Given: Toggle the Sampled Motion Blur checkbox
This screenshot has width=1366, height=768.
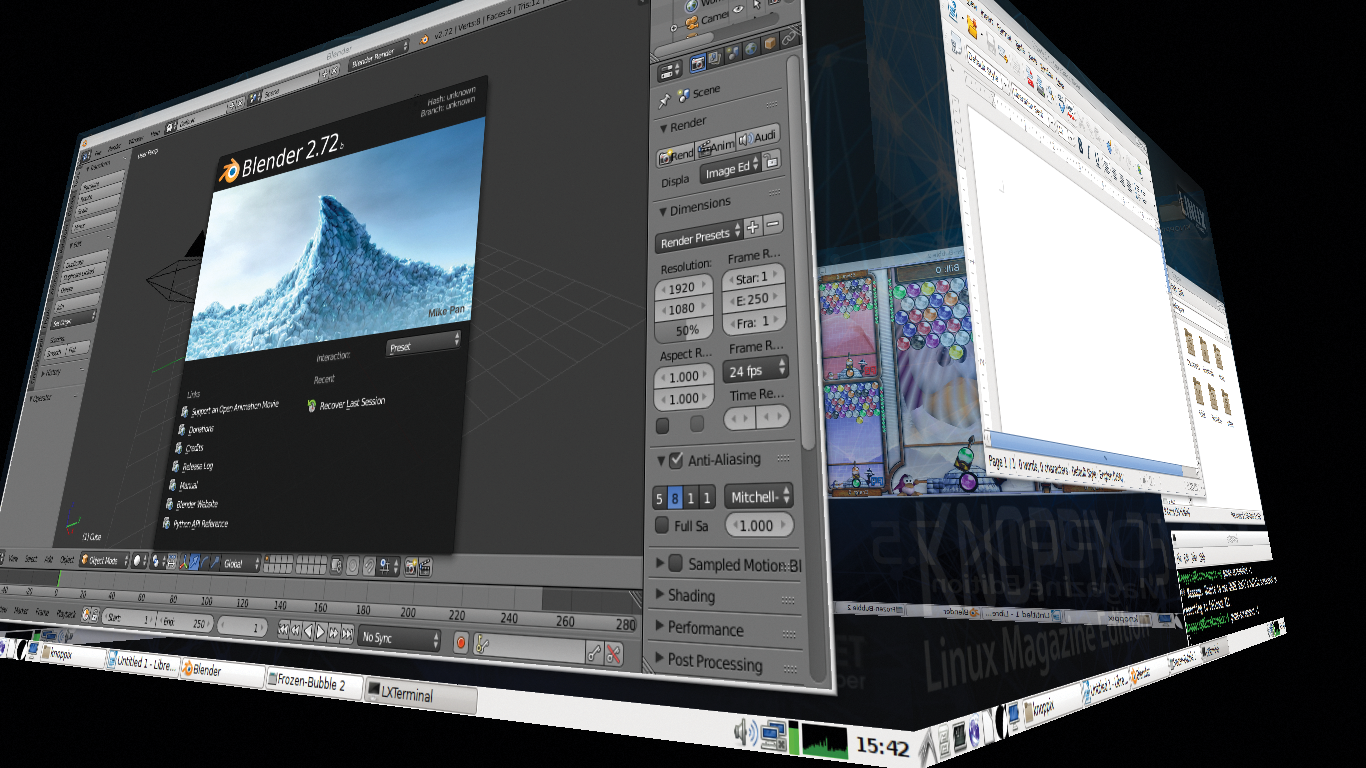Looking at the screenshot, I should tap(676, 563).
